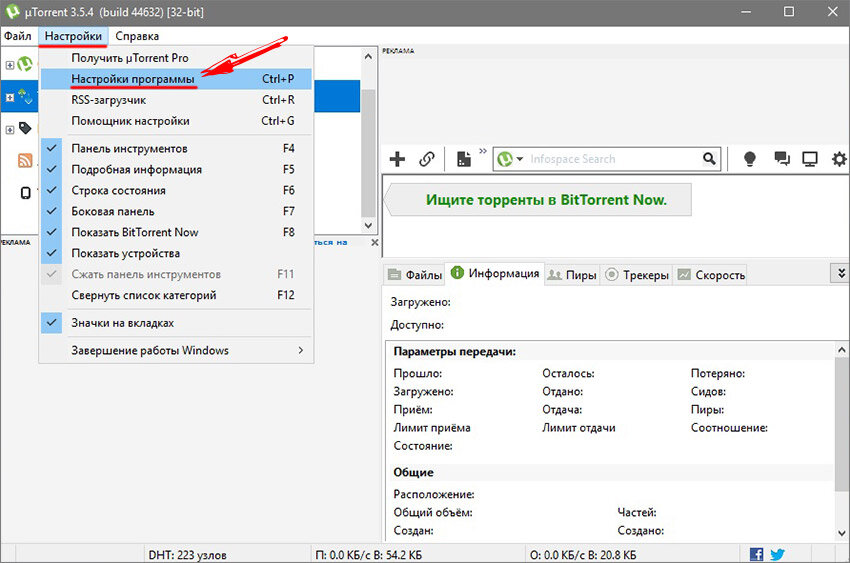The height and width of the screenshot is (563, 850).
Task: Click the Twitter bird icon in status bar
Action: [x=777, y=554]
